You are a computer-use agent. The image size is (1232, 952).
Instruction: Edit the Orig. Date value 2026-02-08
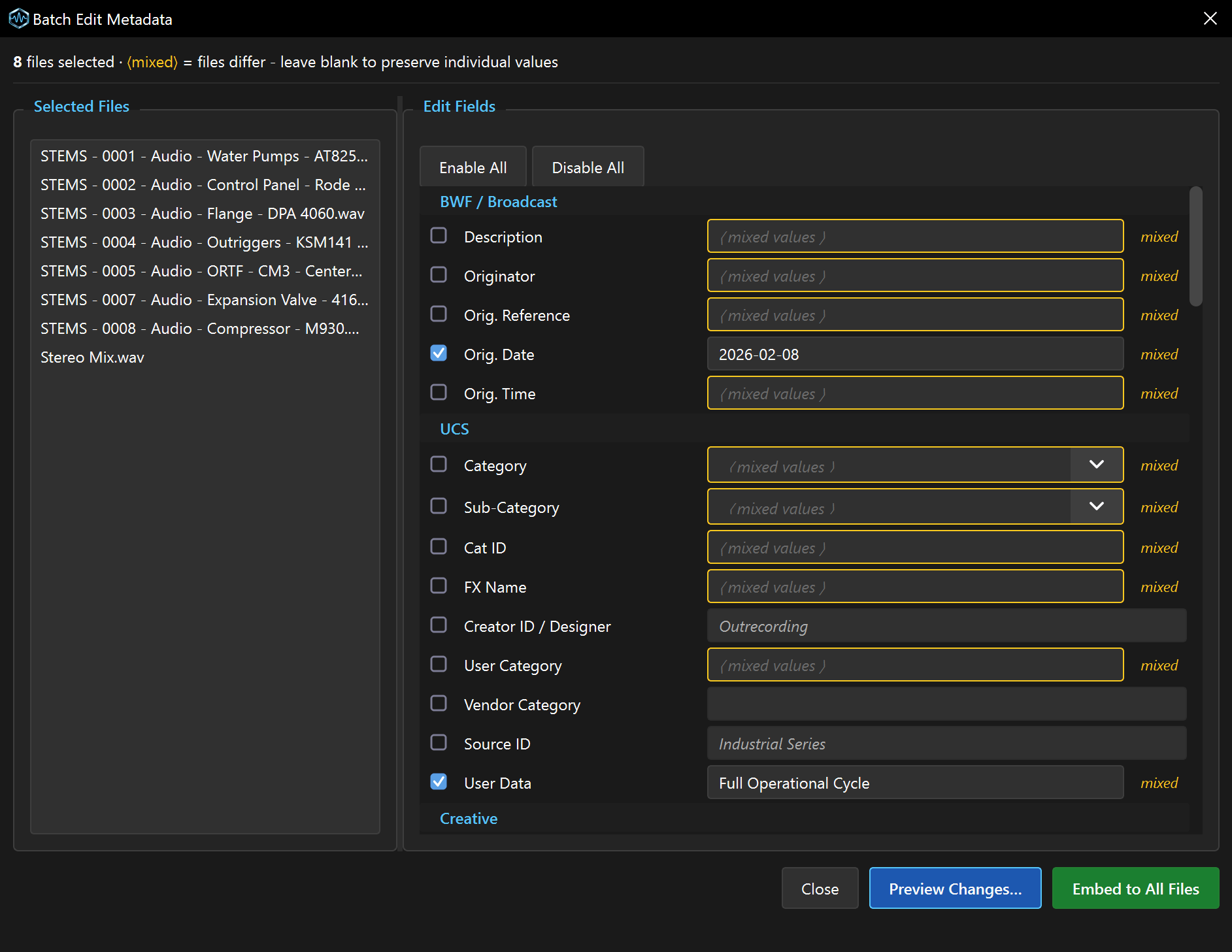pos(915,353)
